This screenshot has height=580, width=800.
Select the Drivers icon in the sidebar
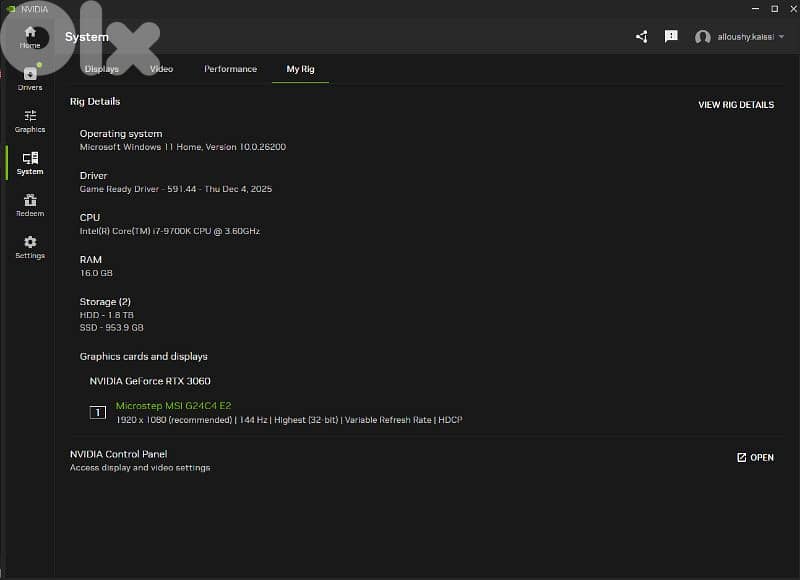click(29, 78)
